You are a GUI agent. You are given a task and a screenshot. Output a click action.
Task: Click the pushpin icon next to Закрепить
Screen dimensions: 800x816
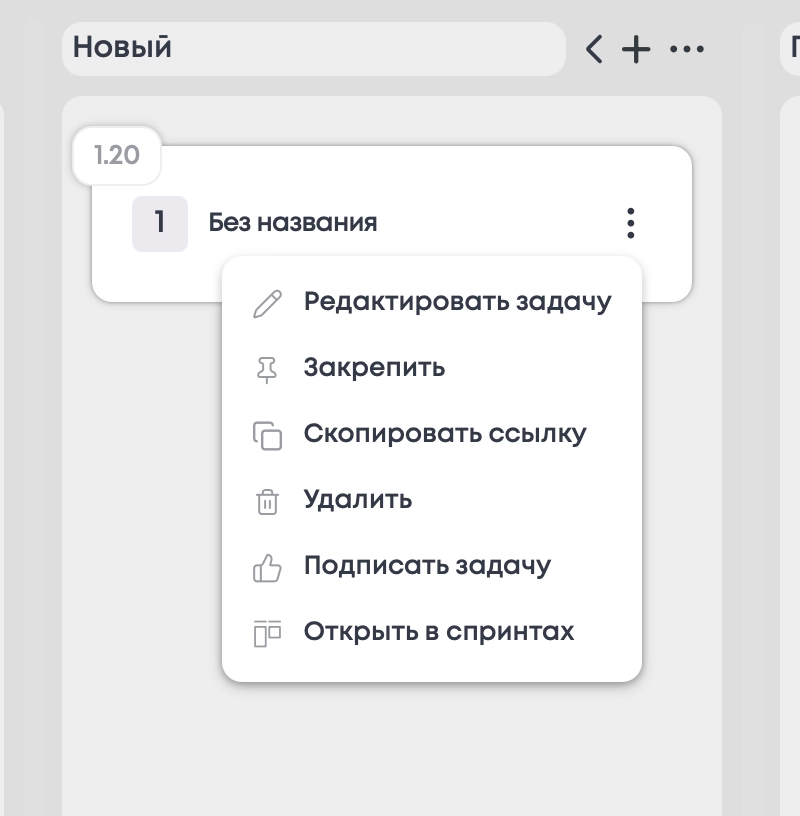click(266, 369)
